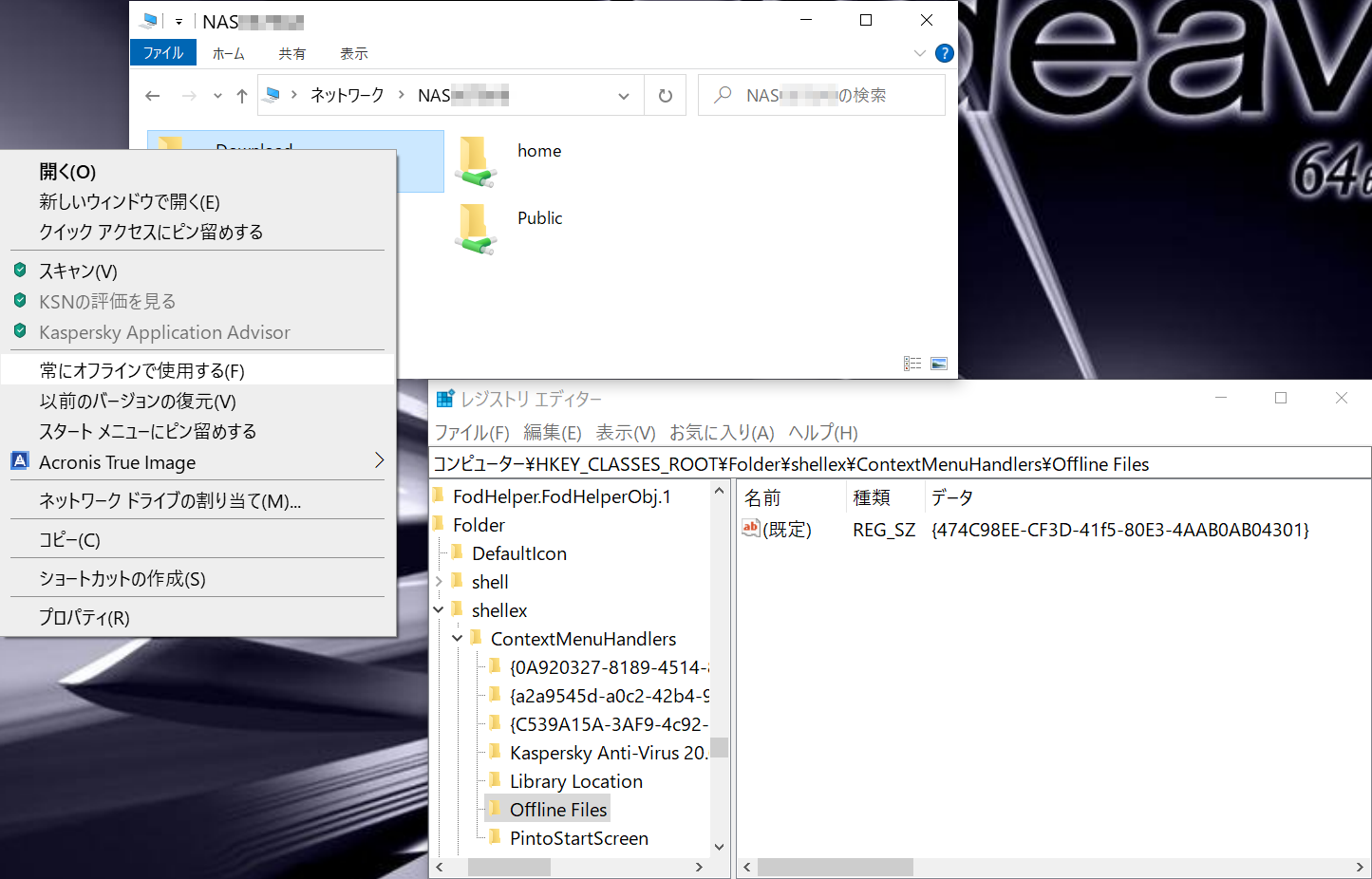Choose 以前のバージョンの復元(V)
Image resolution: width=1372 pixels, height=879 pixels.
coord(197,402)
